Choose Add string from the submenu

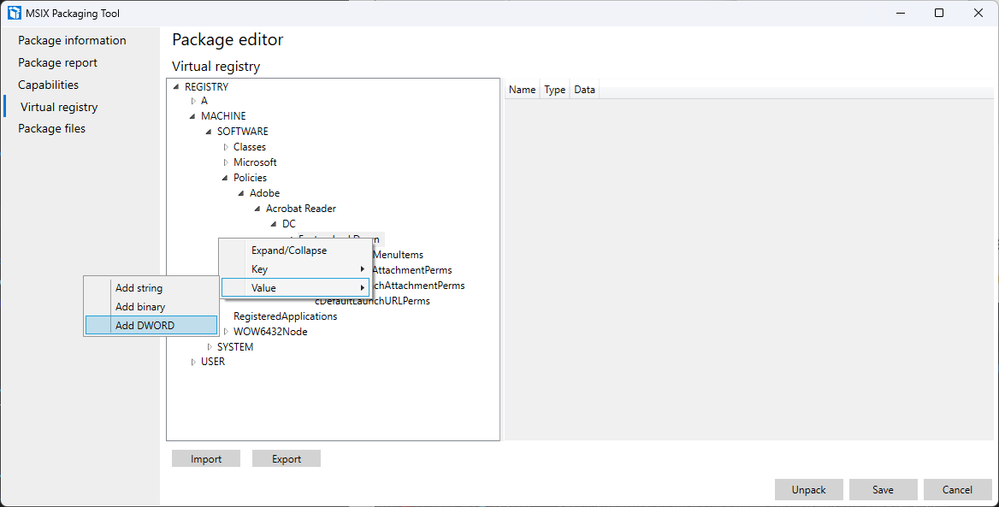[x=151, y=288]
